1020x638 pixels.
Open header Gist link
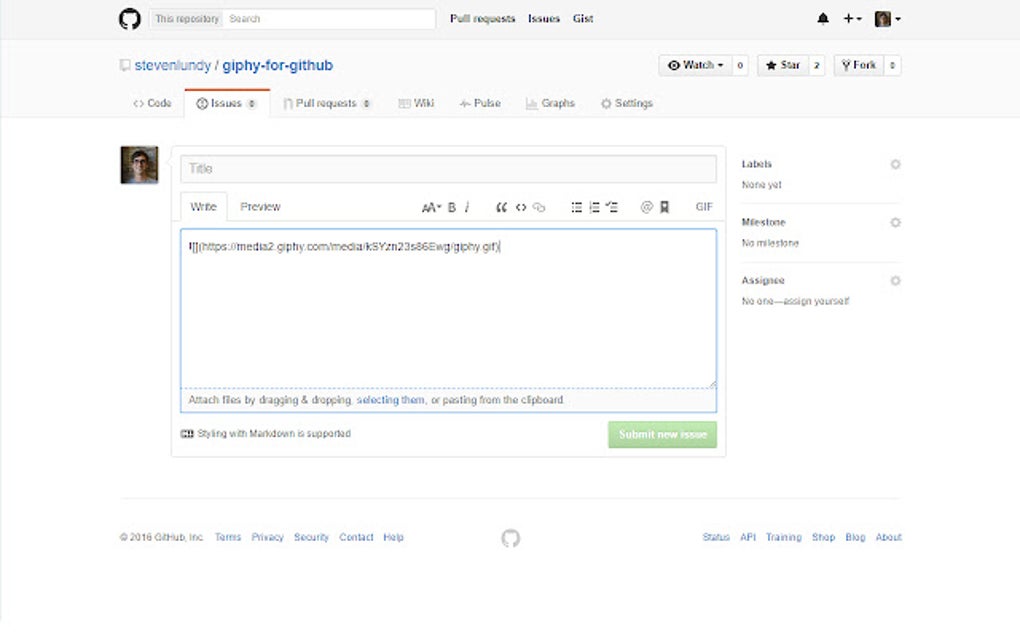[583, 19]
